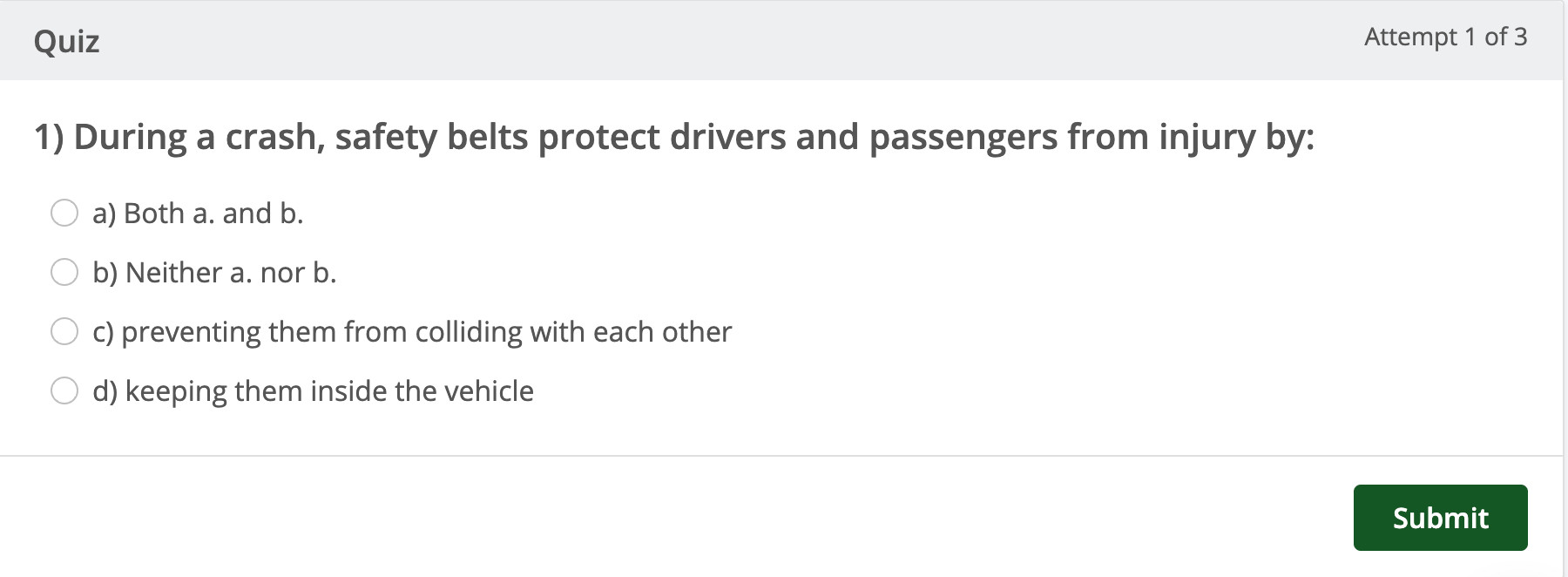1568x577 pixels.
Task: Pick the radio button beside option d
Action: (x=64, y=390)
